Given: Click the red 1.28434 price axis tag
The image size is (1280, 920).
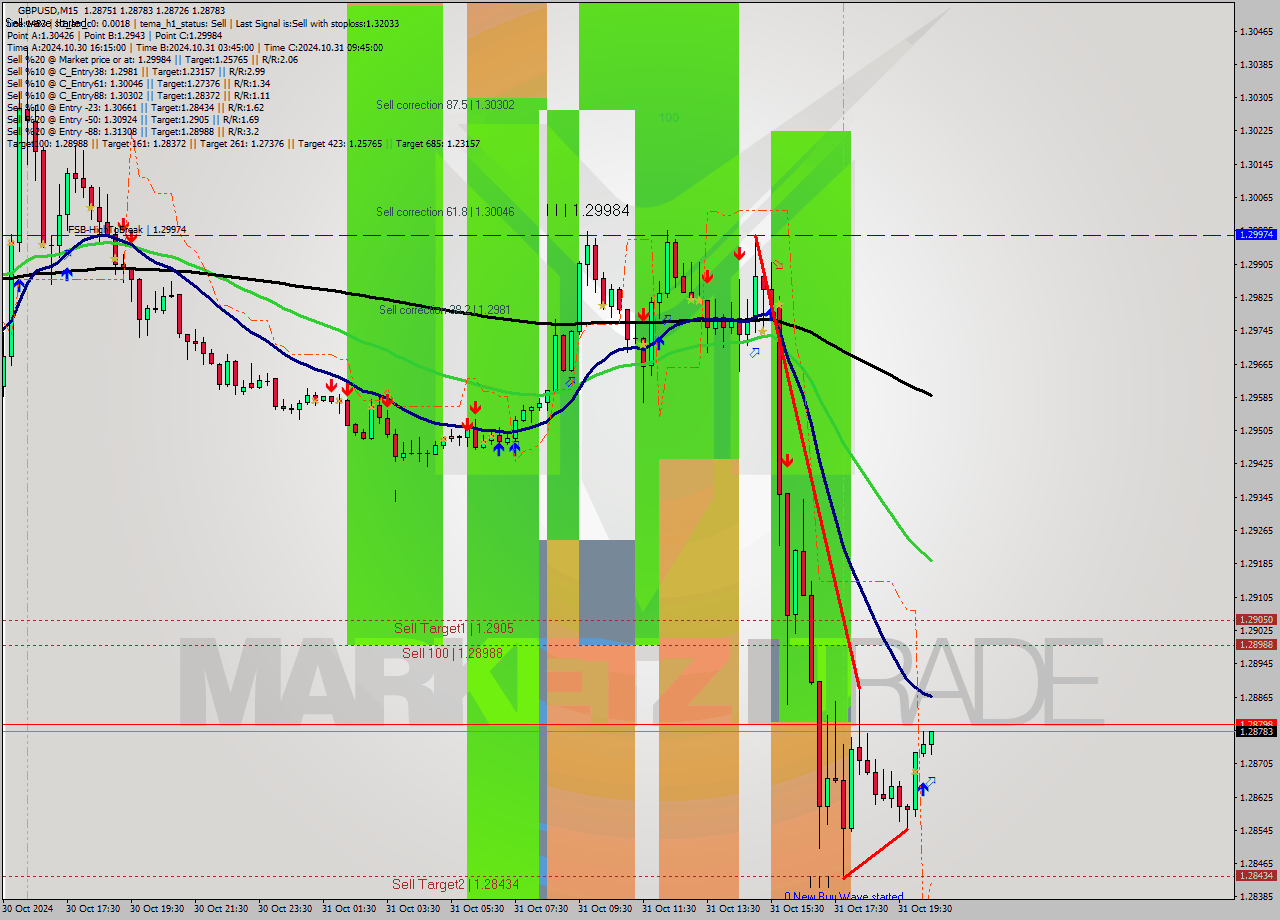Looking at the screenshot, I should pos(1256,876).
